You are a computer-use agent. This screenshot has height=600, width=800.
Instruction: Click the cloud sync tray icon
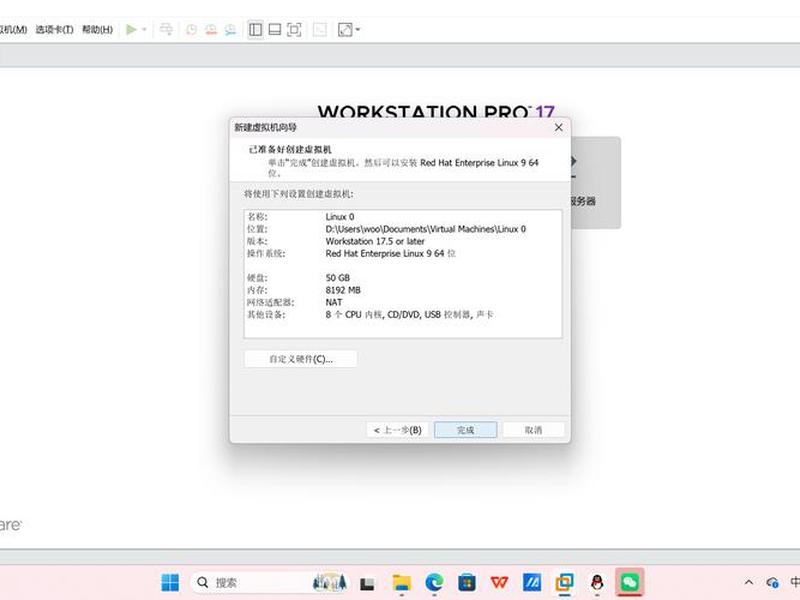pyautogui.click(x=772, y=582)
